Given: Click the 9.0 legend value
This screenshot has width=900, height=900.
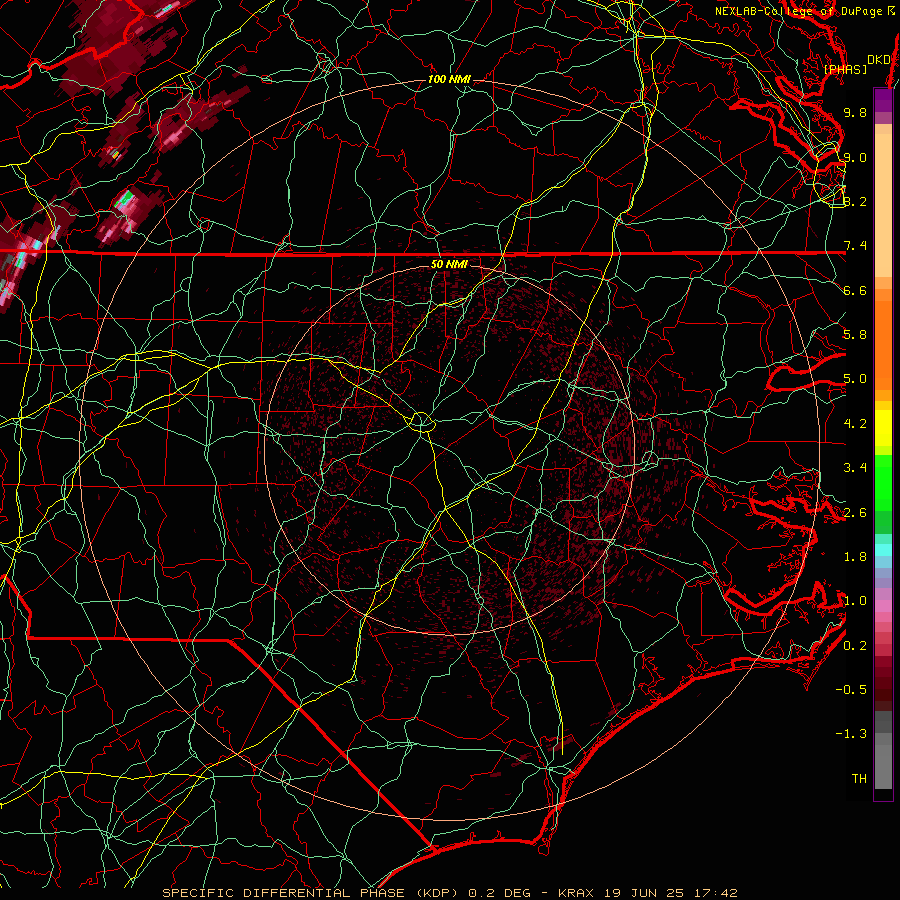Looking at the screenshot, I should click(x=855, y=157).
